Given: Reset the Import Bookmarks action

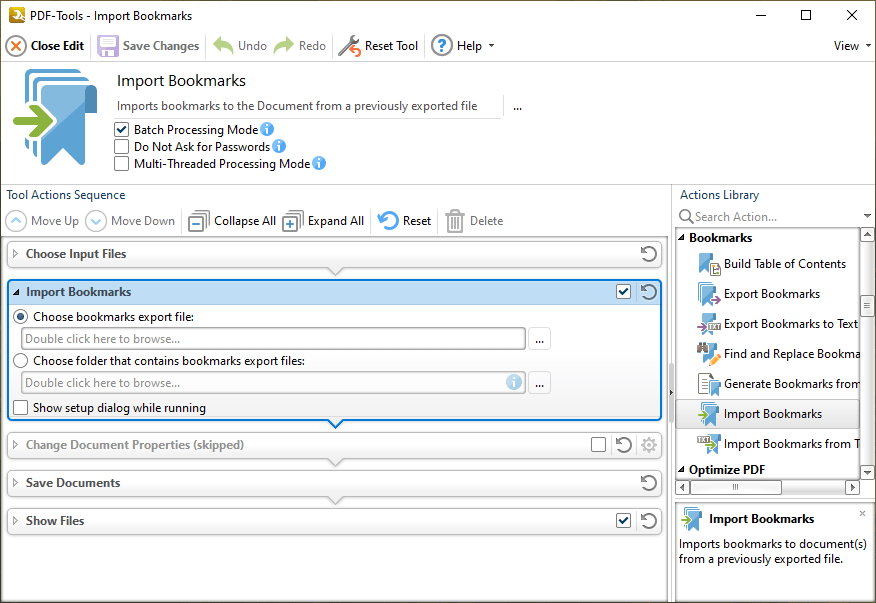Looking at the screenshot, I should coord(647,291).
